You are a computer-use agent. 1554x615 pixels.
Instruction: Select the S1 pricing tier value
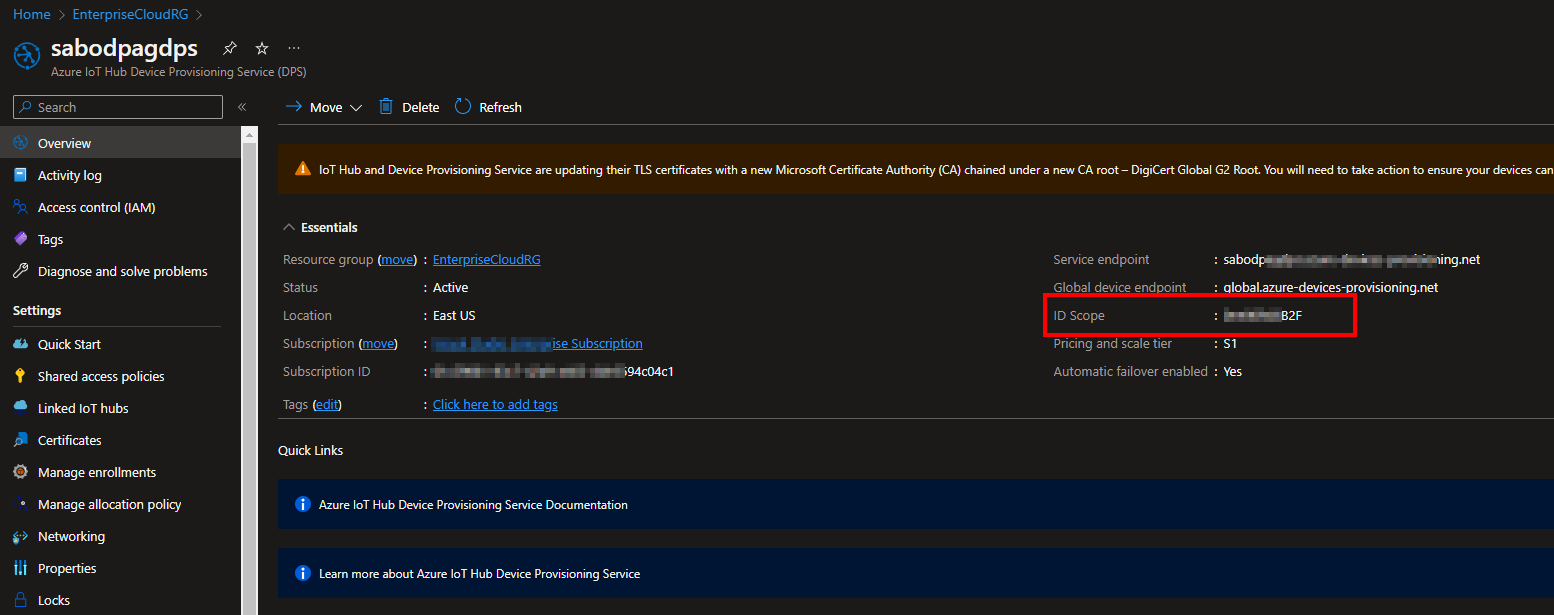click(x=1231, y=343)
